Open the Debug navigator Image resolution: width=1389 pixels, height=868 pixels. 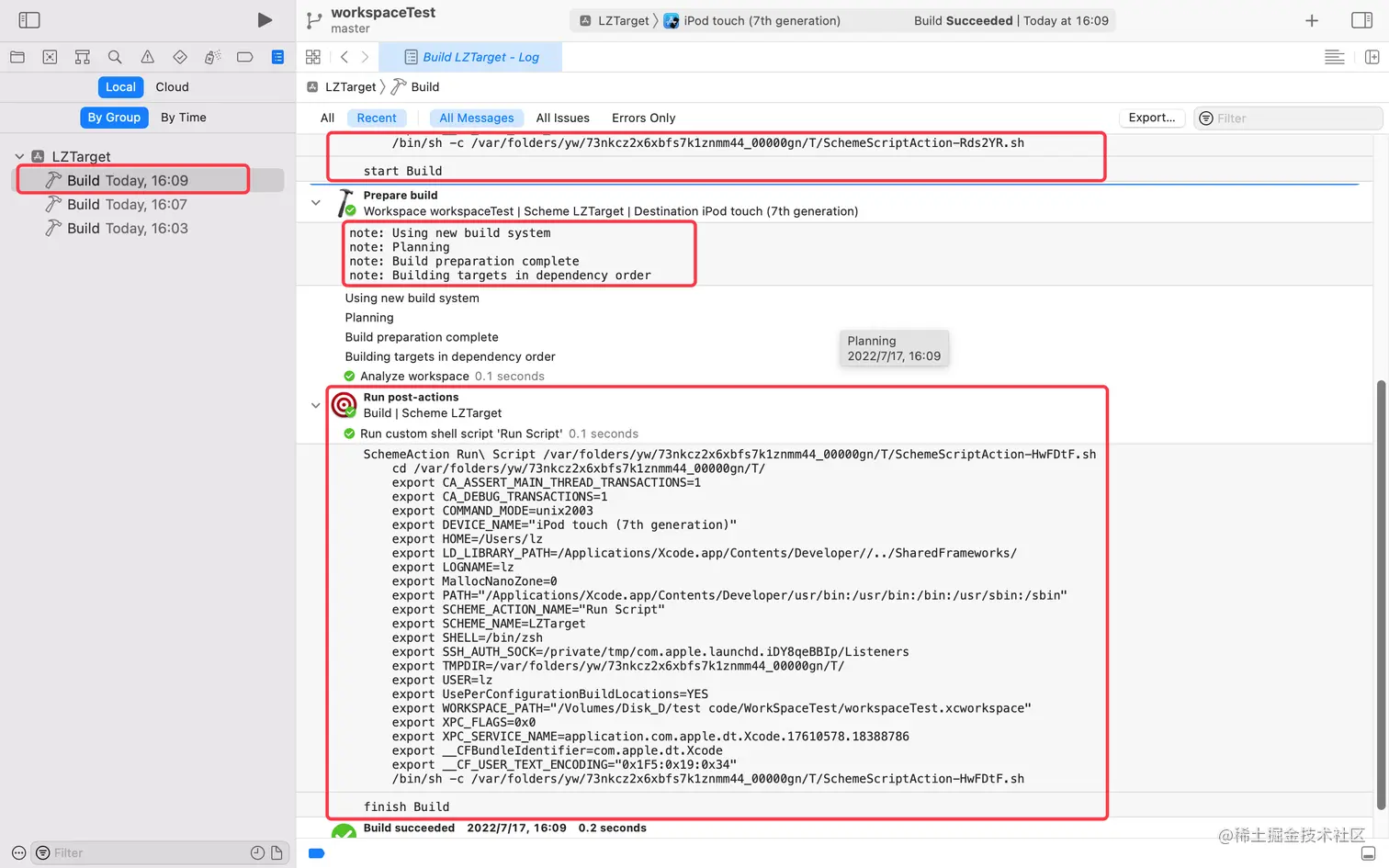(212, 57)
